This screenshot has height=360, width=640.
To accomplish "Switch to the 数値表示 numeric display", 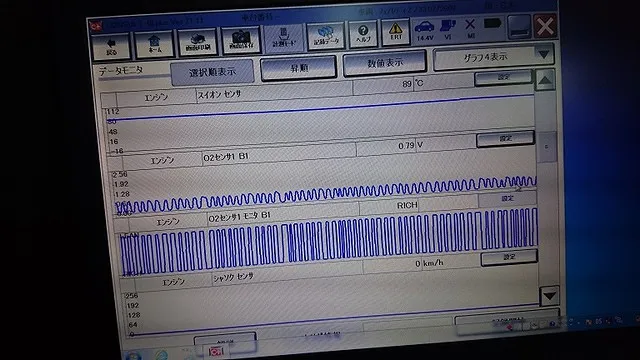I will 384,63.
